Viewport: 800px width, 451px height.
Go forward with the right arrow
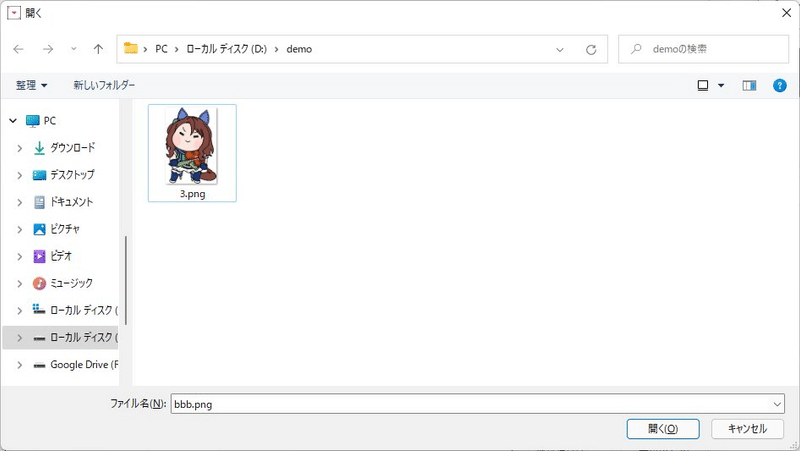click(x=48, y=49)
